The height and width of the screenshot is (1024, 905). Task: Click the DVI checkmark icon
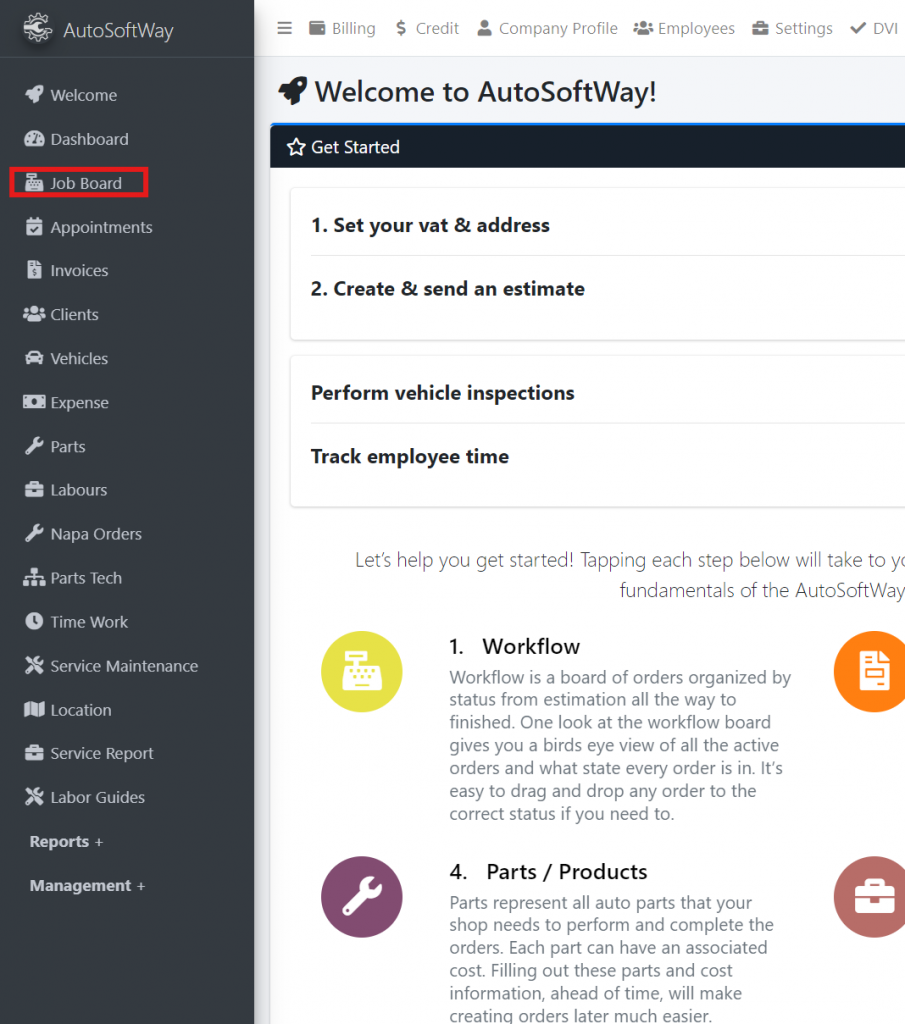click(x=858, y=28)
